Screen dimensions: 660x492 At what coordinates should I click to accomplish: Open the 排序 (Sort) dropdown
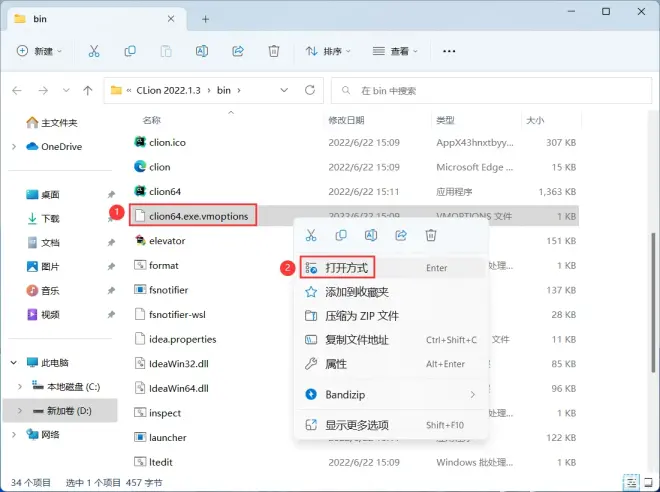[x=328, y=51]
